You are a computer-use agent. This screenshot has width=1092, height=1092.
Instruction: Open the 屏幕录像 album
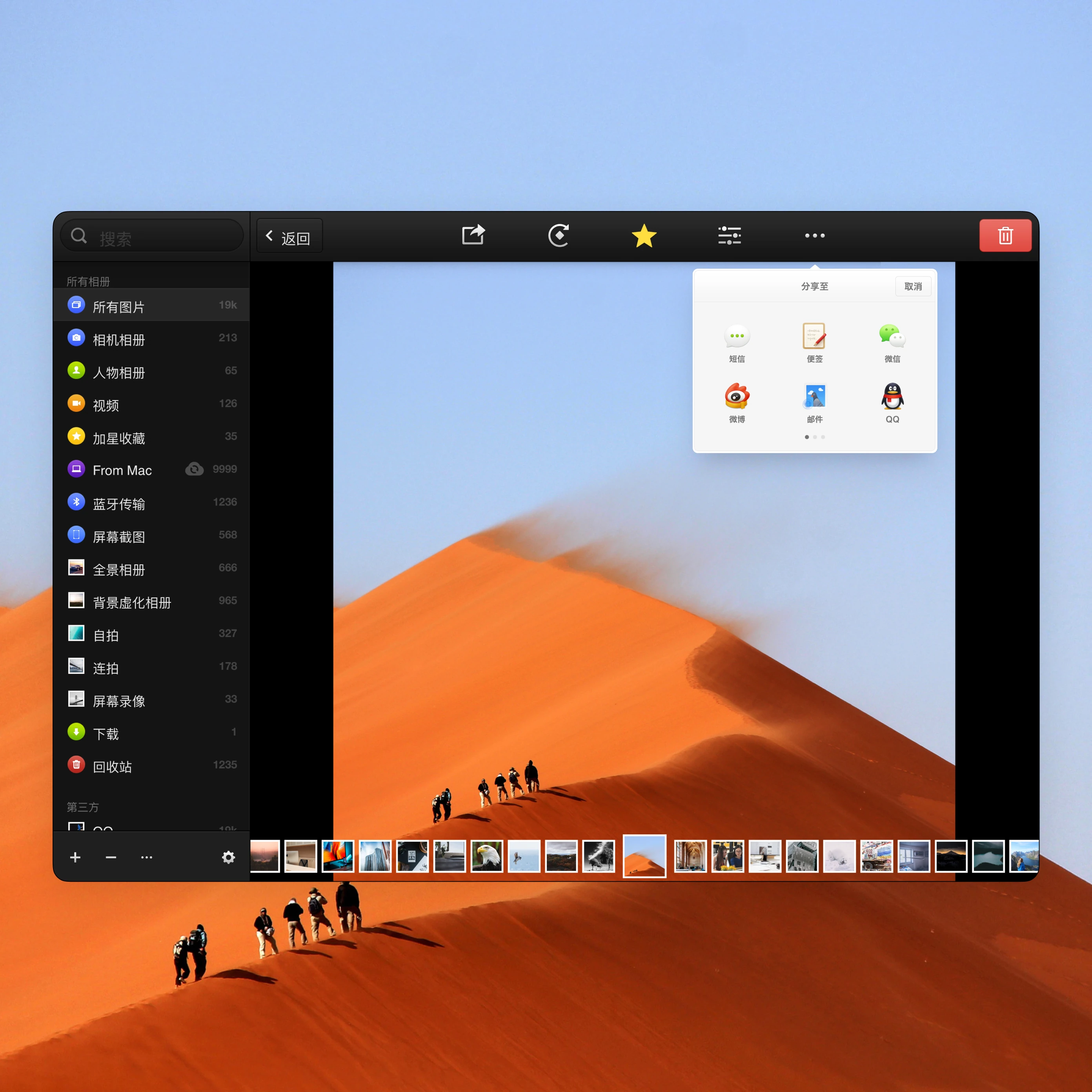[151, 699]
